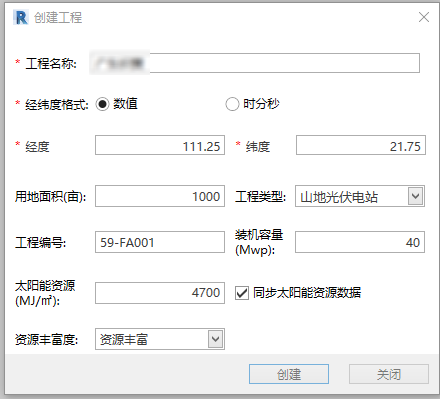Screen dimensions: 440x399
Task: Select the 数值 radio button
Action: [102, 104]
